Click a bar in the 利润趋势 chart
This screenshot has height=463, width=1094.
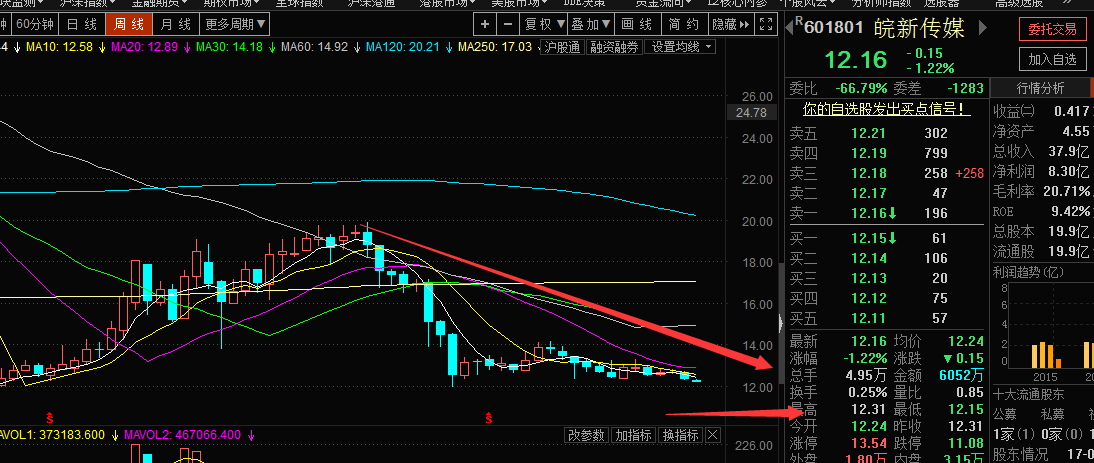1044,354
